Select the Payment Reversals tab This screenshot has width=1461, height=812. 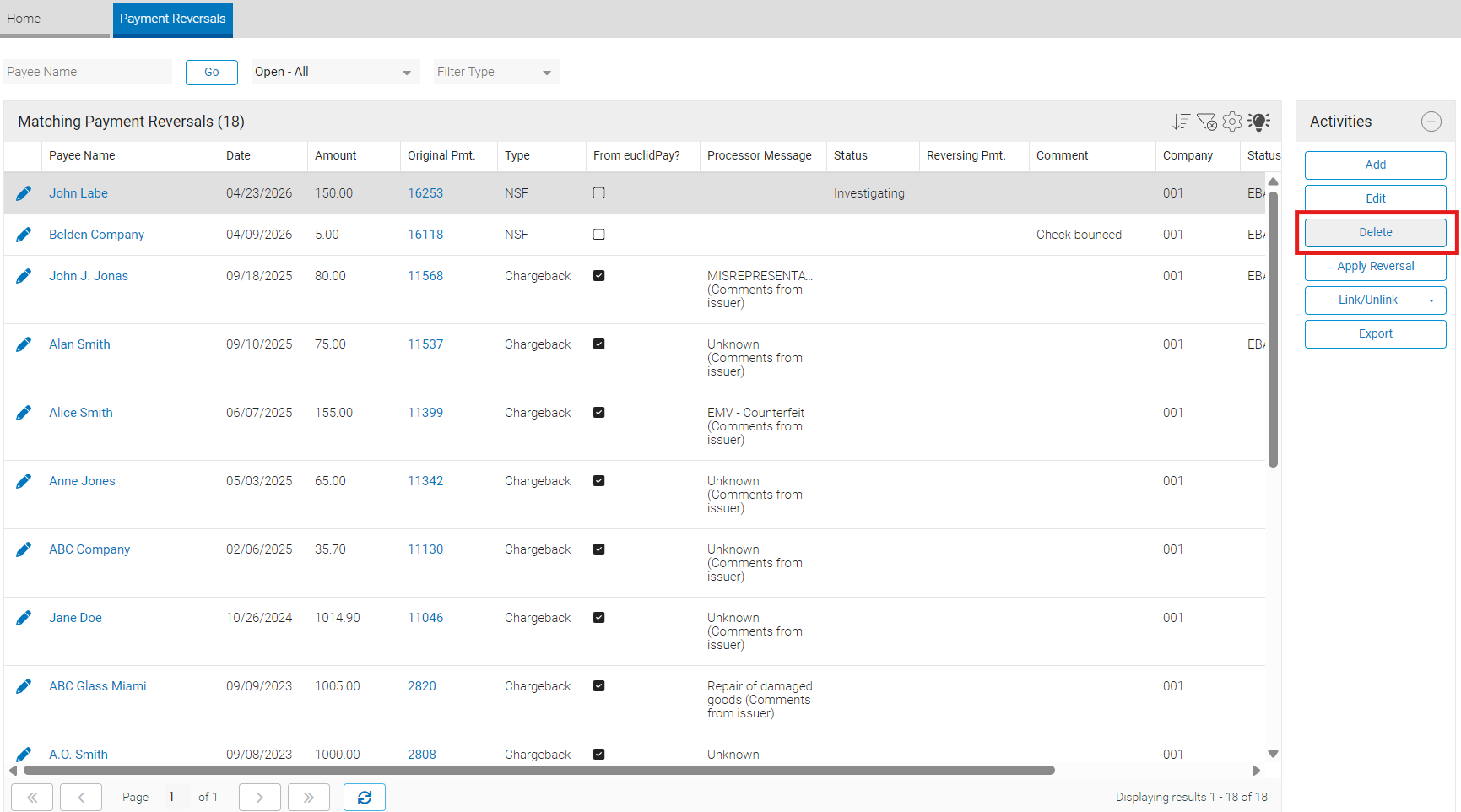pos(173,19)
